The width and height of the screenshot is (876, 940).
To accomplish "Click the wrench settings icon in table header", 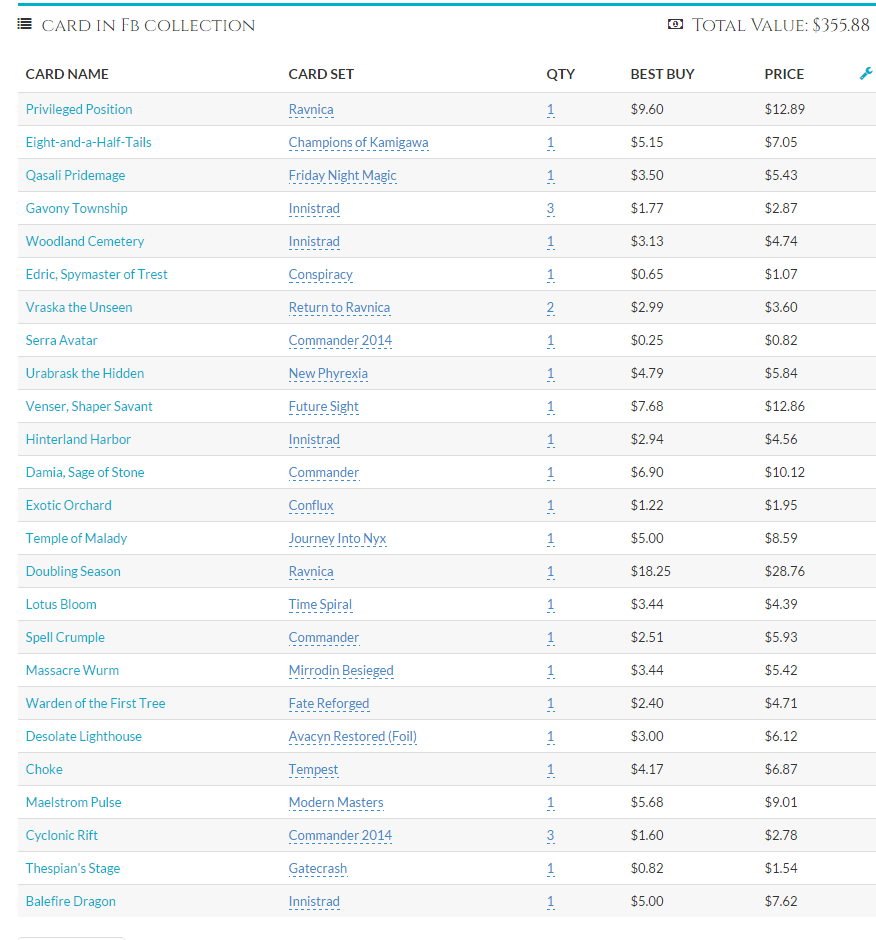I will click(x=866, y=74).
